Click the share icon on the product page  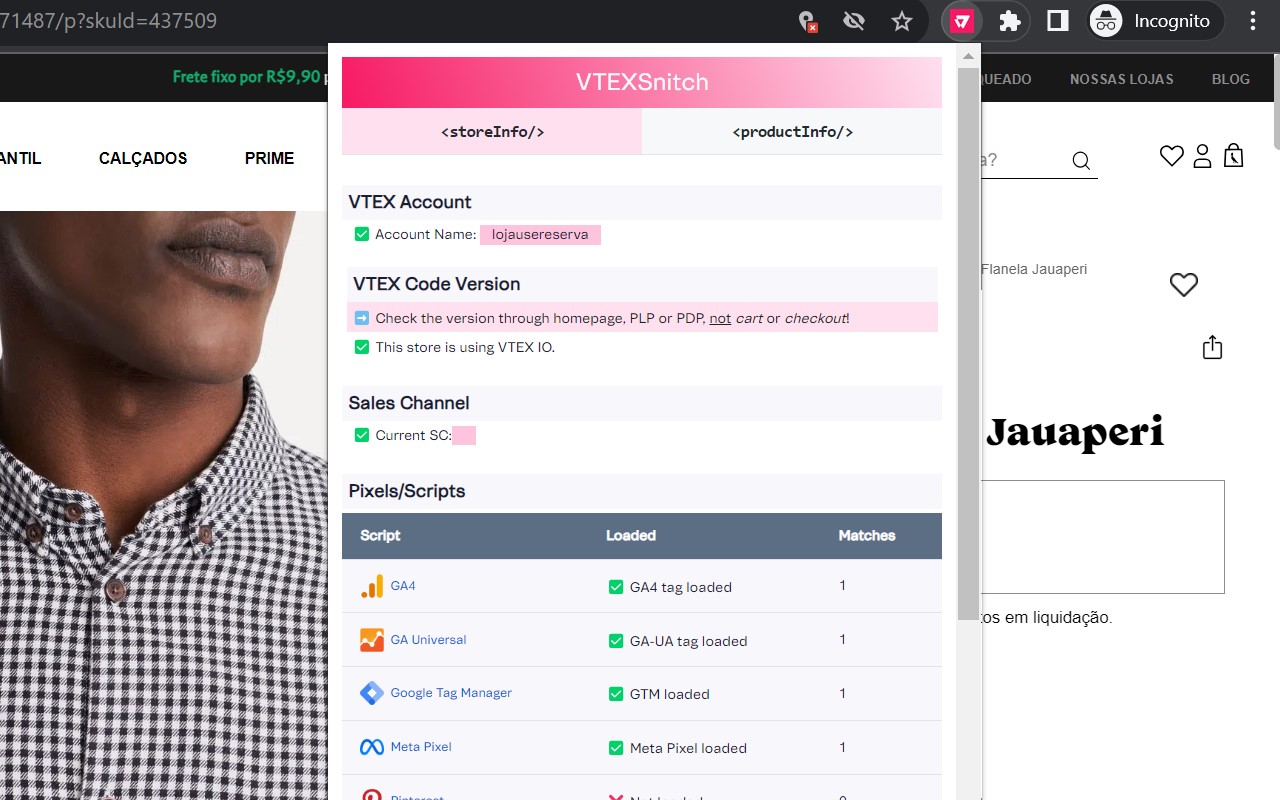(x=1211, y=346)
